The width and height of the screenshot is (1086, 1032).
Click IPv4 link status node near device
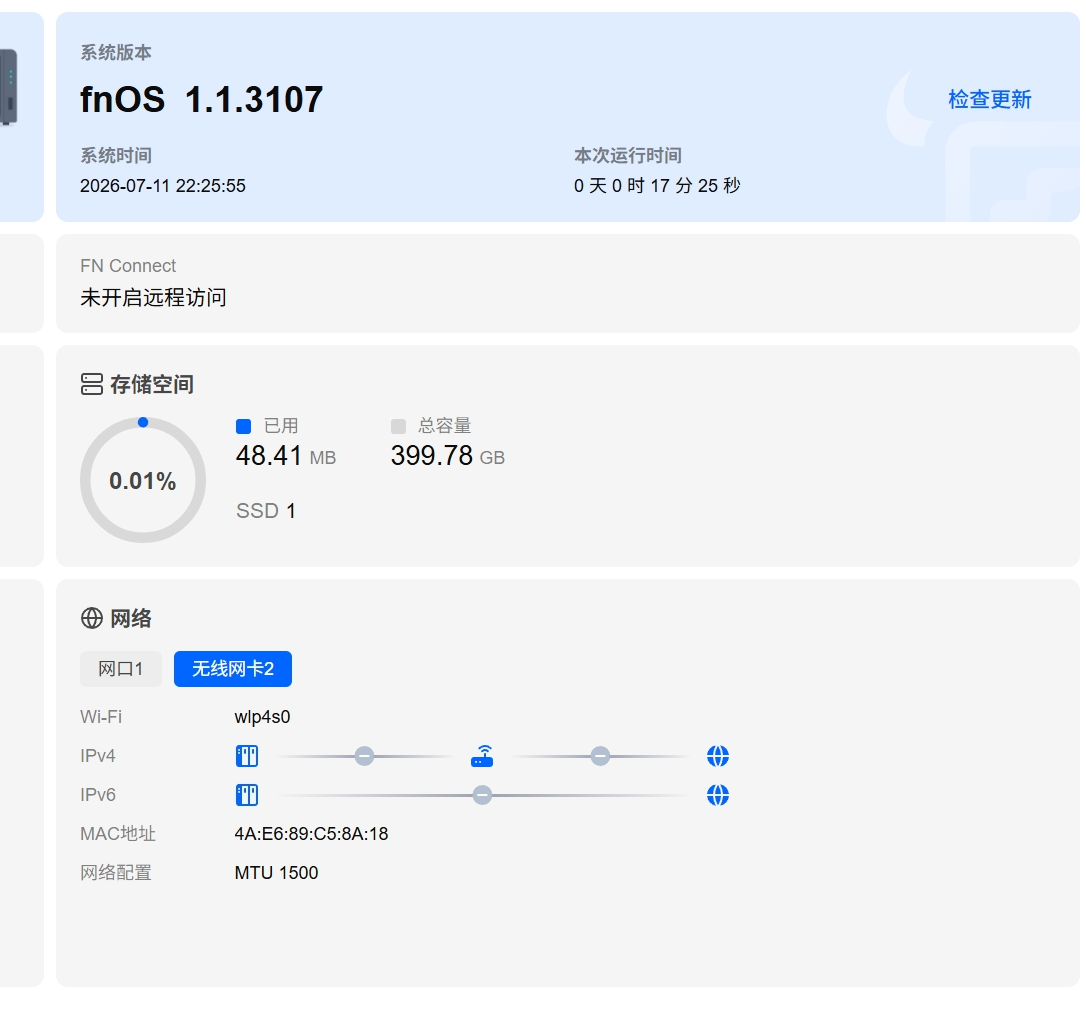coord(364,756)
